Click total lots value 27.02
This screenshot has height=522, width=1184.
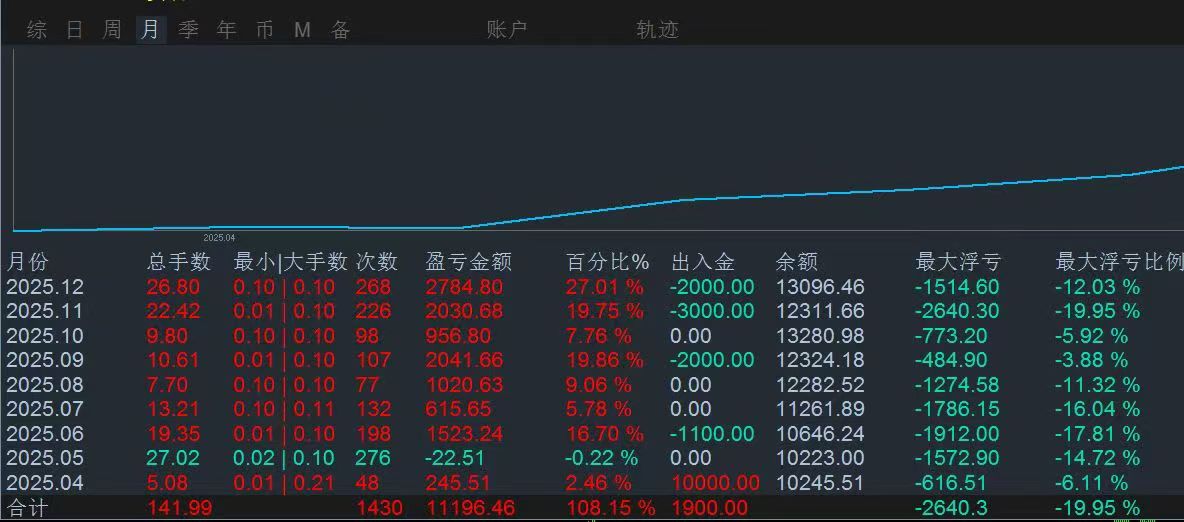click(174, 458)
